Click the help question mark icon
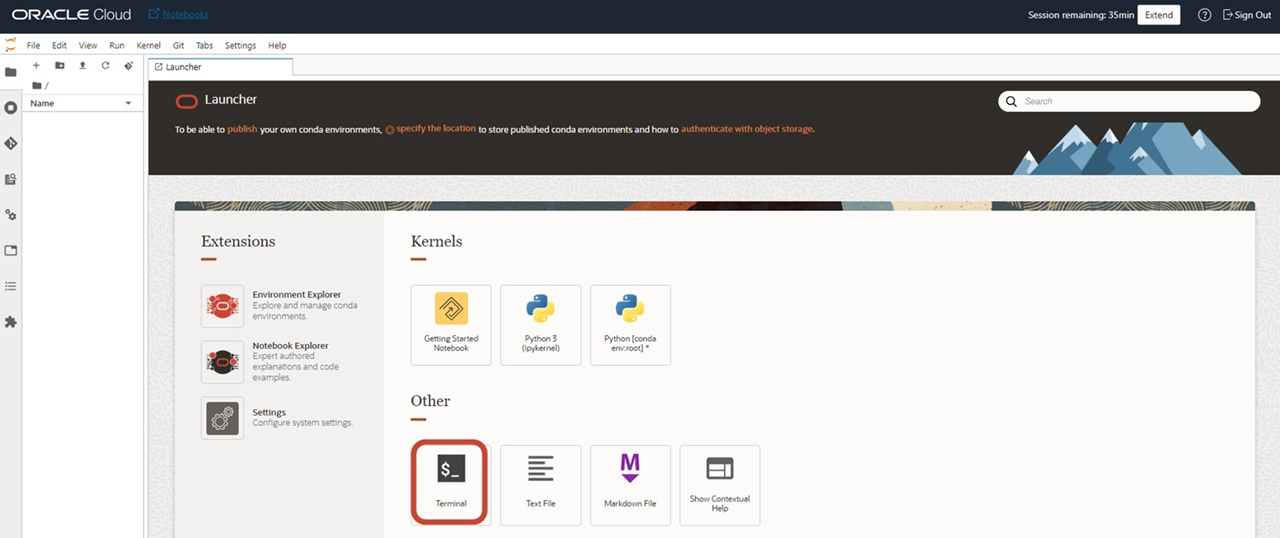Image resolution: width=1280 pixels, height=538 pixels. [x=1204, y=15]
